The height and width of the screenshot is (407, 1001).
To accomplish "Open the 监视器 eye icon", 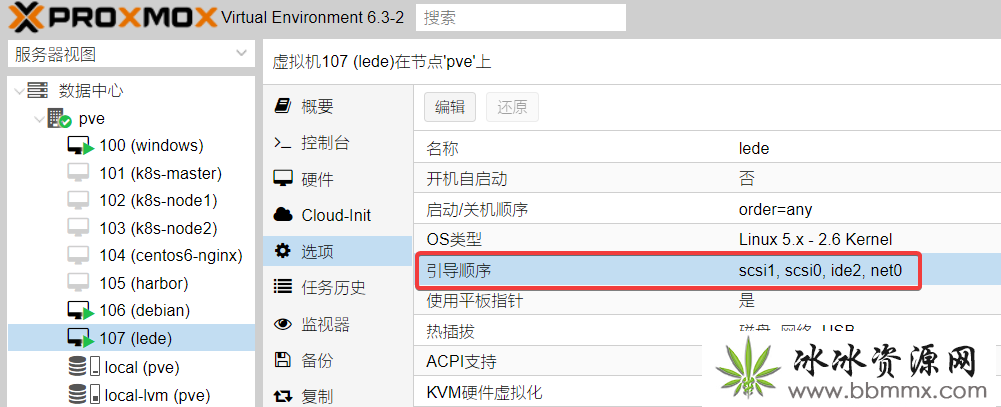I will pyautogui.click(x=283, y=324).
